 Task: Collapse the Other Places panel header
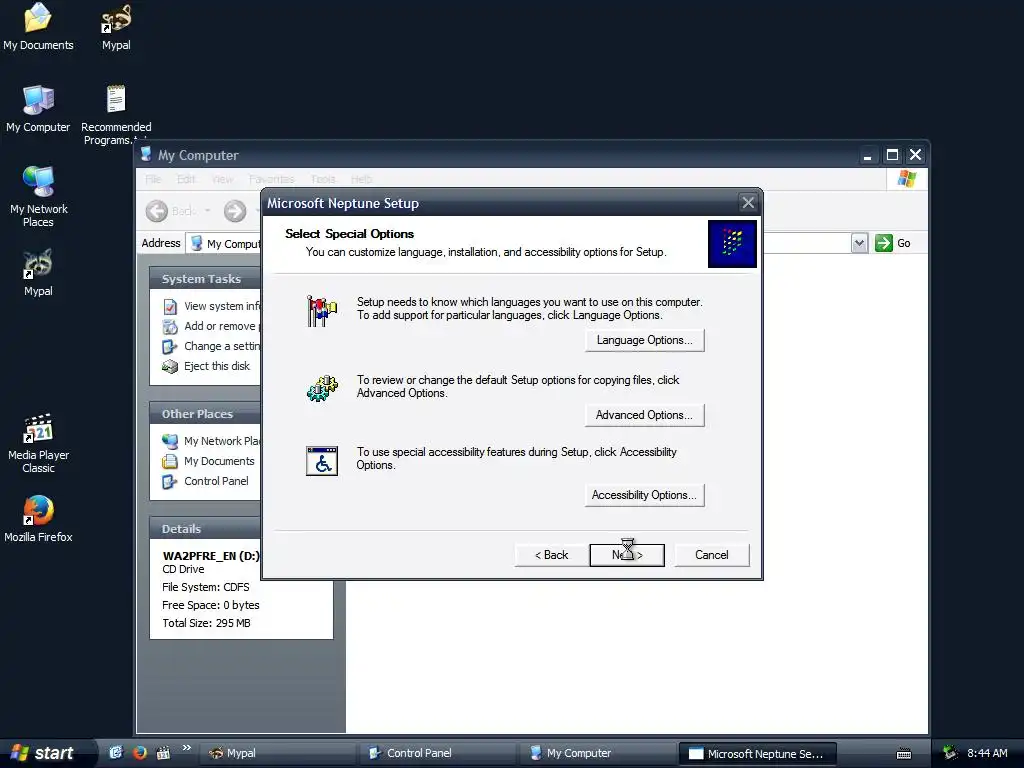coord(205,414)
